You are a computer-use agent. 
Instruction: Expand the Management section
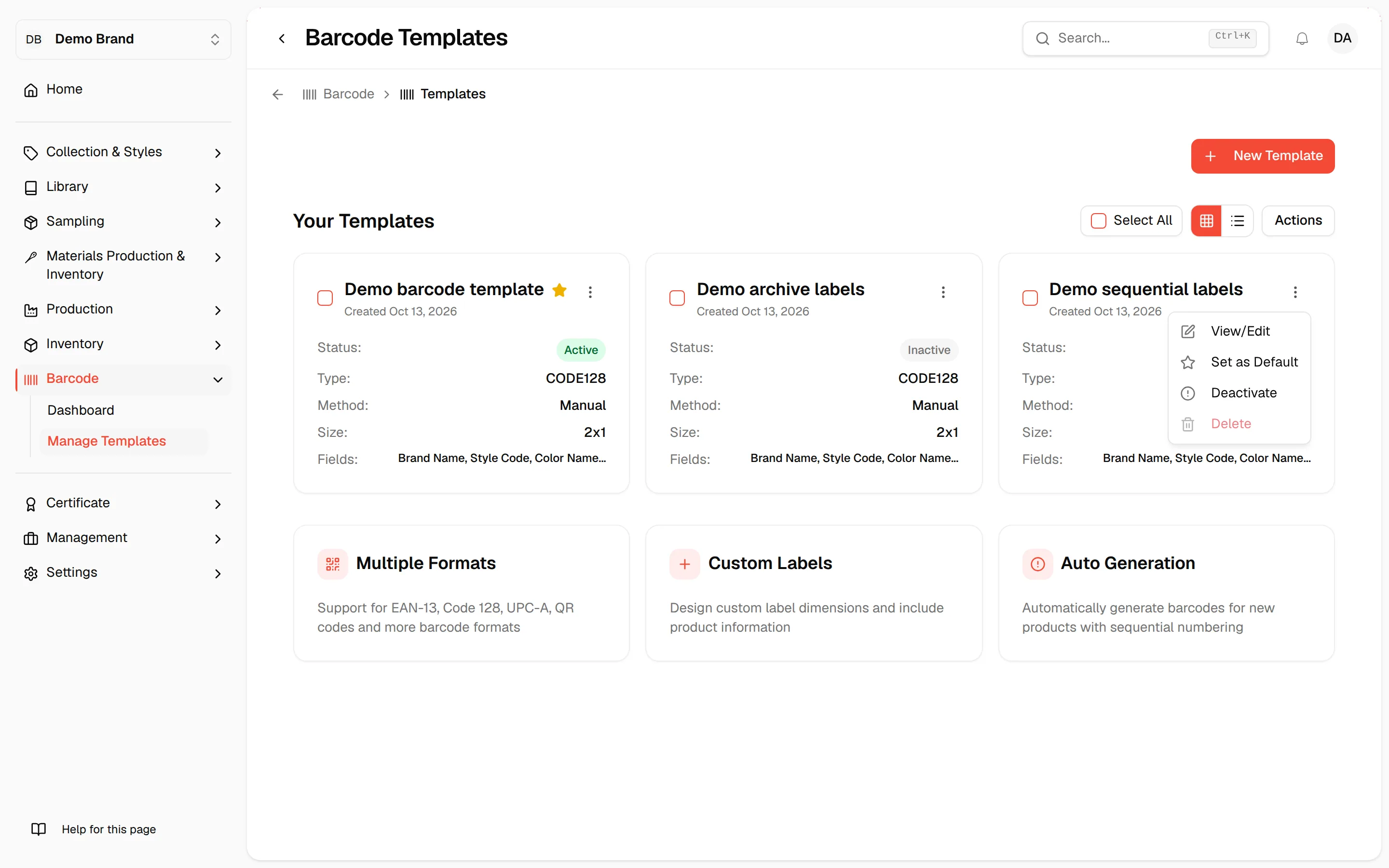pos(123,538)
